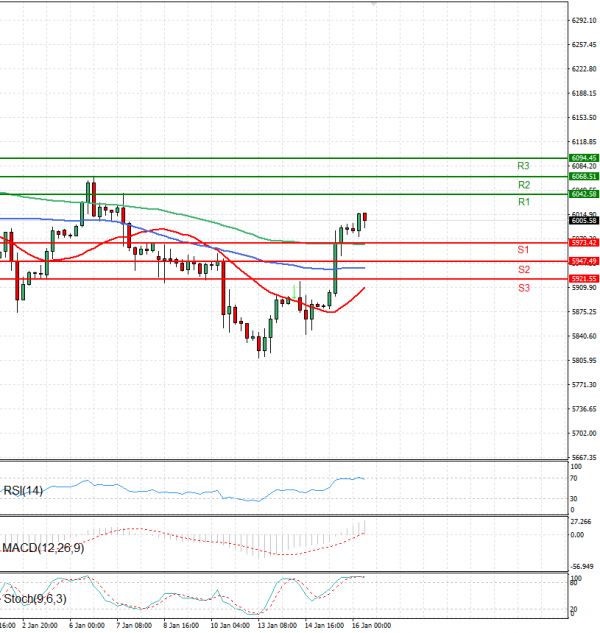
Task: Click the 2 Jan 20:00 time label
Action: [x=40, y=625]
